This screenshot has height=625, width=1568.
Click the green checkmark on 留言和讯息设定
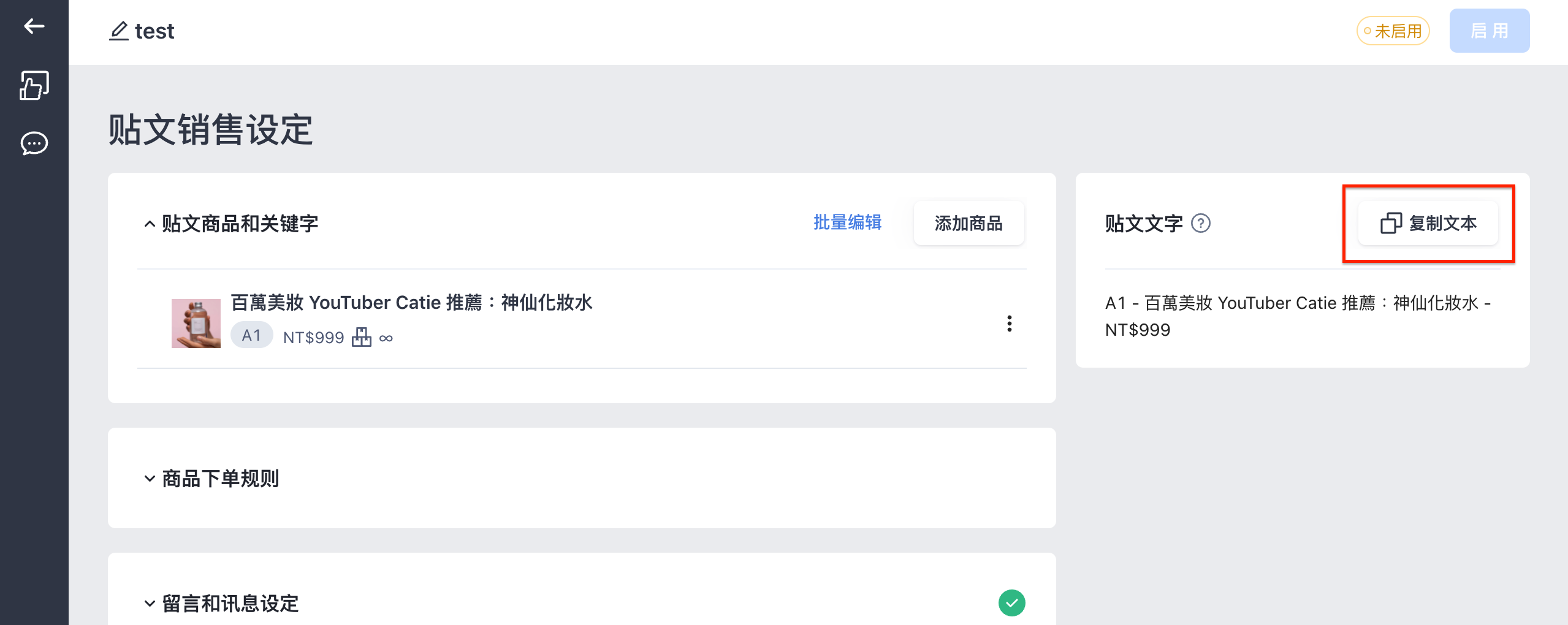[x=1011, y=603]
